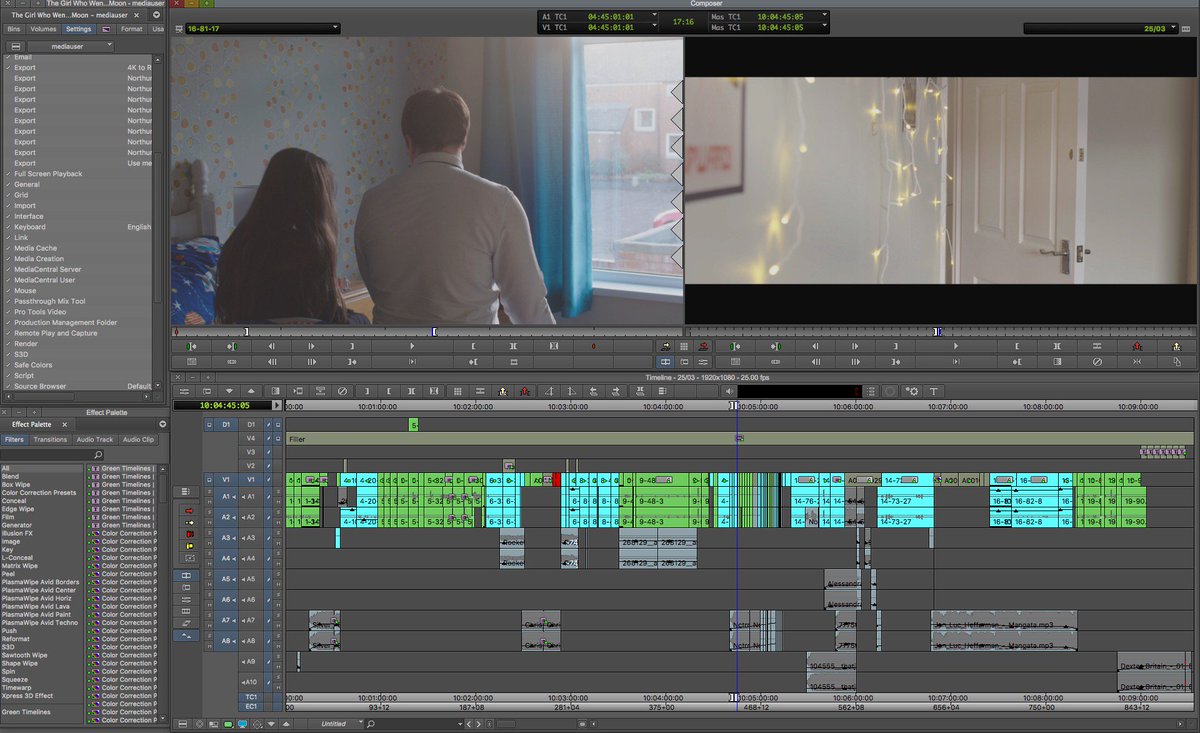
Task: Toggle the D1 data track selector
Action: [251, 425]
